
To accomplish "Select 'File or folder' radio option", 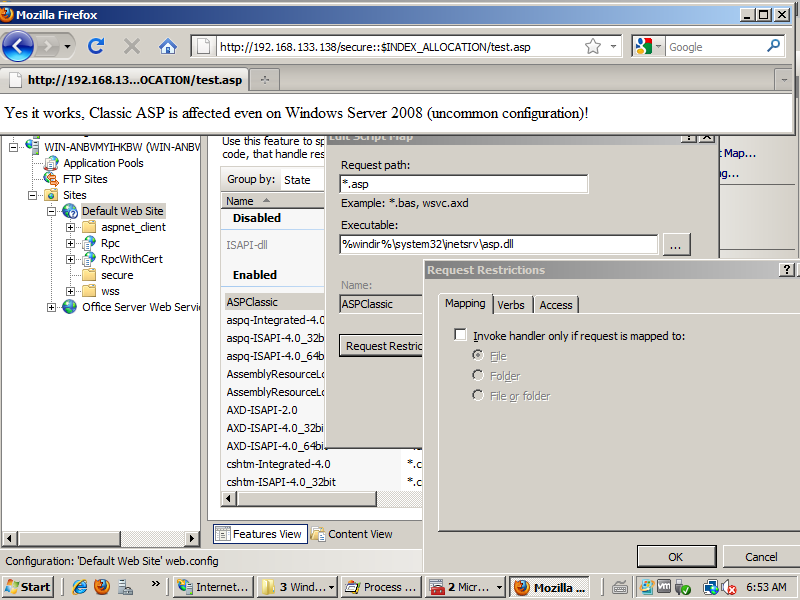I will 479,396.
